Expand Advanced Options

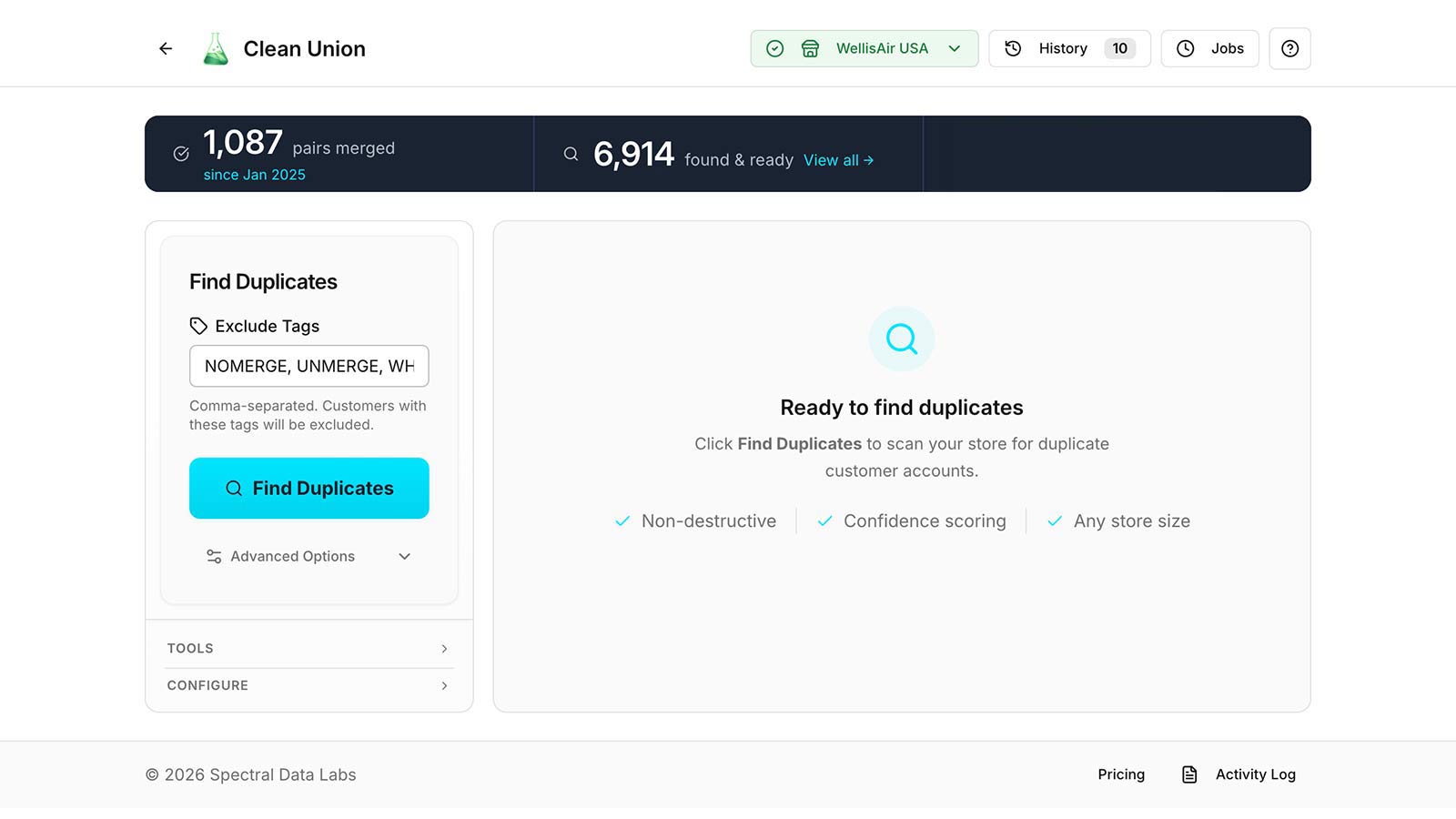309,556
